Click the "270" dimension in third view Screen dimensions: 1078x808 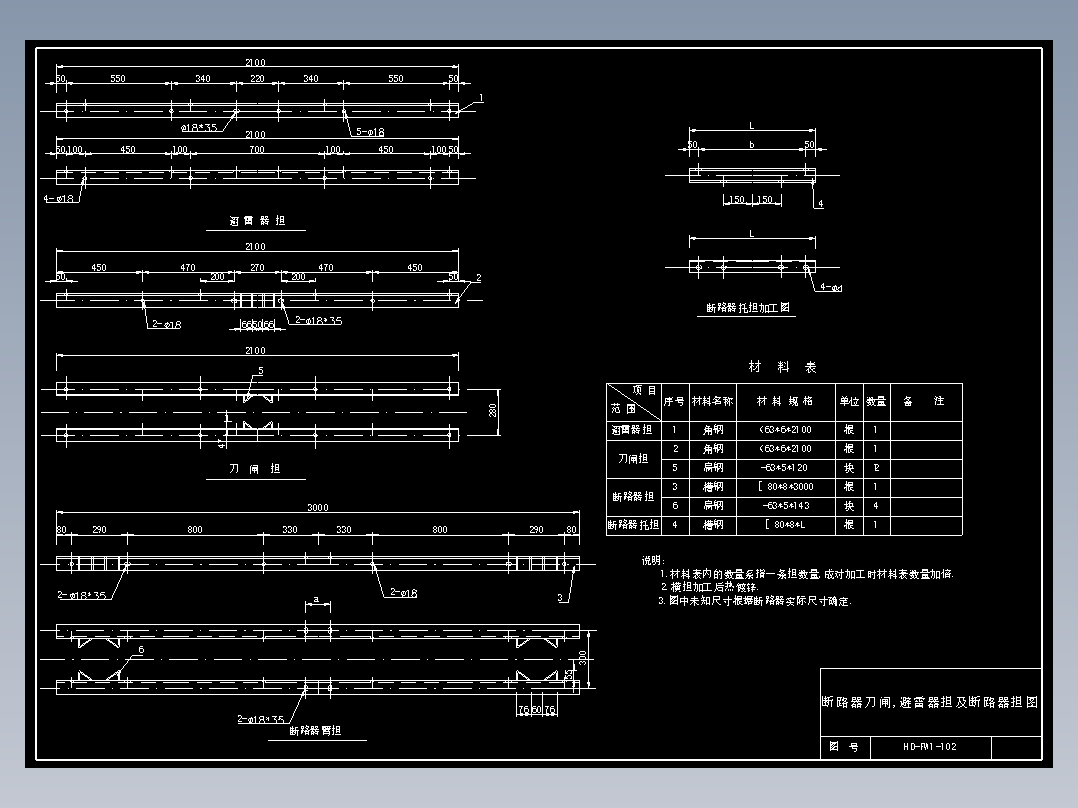coord(257,267)
